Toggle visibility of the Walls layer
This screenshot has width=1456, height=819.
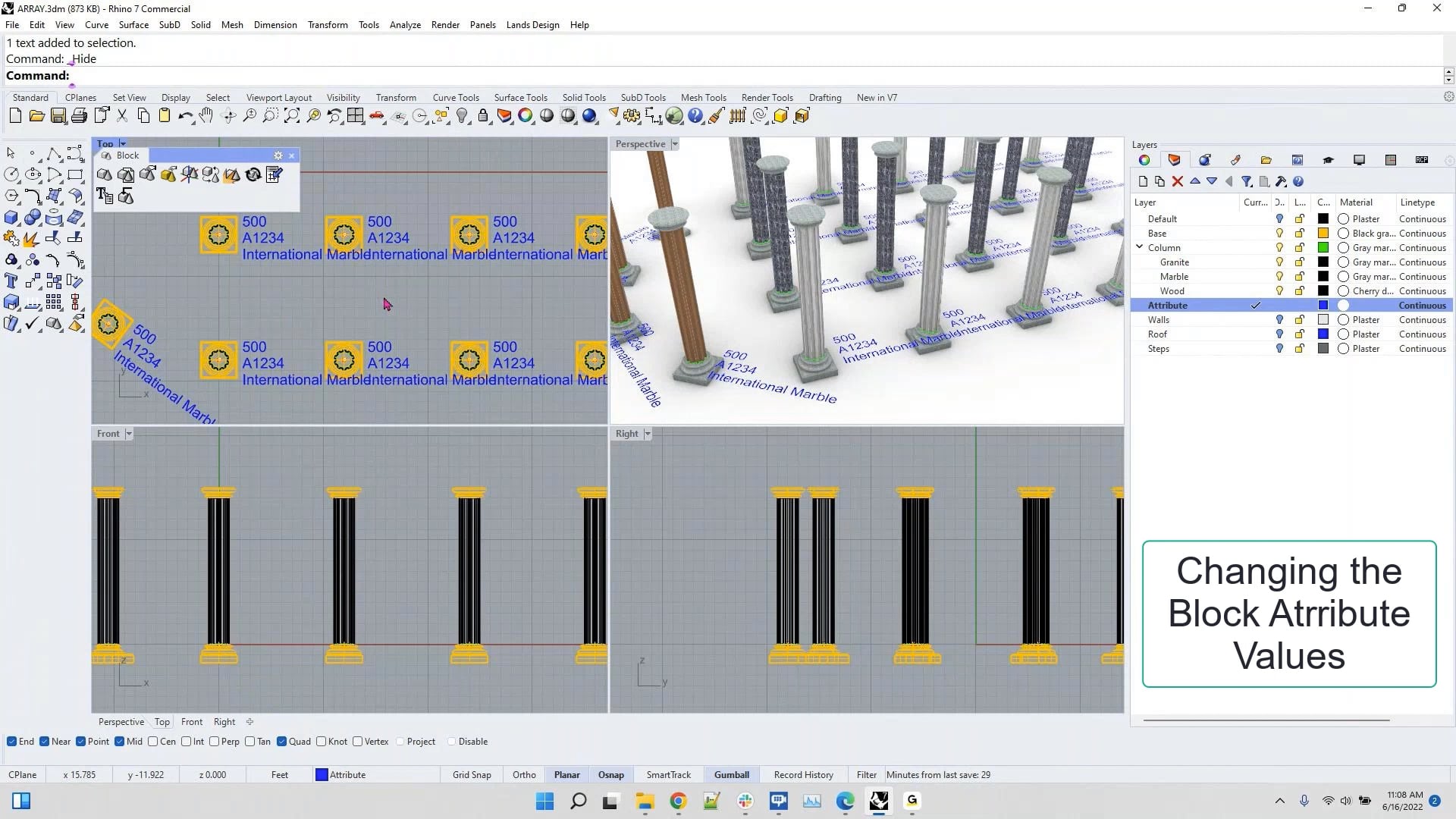coord(1279,319)
